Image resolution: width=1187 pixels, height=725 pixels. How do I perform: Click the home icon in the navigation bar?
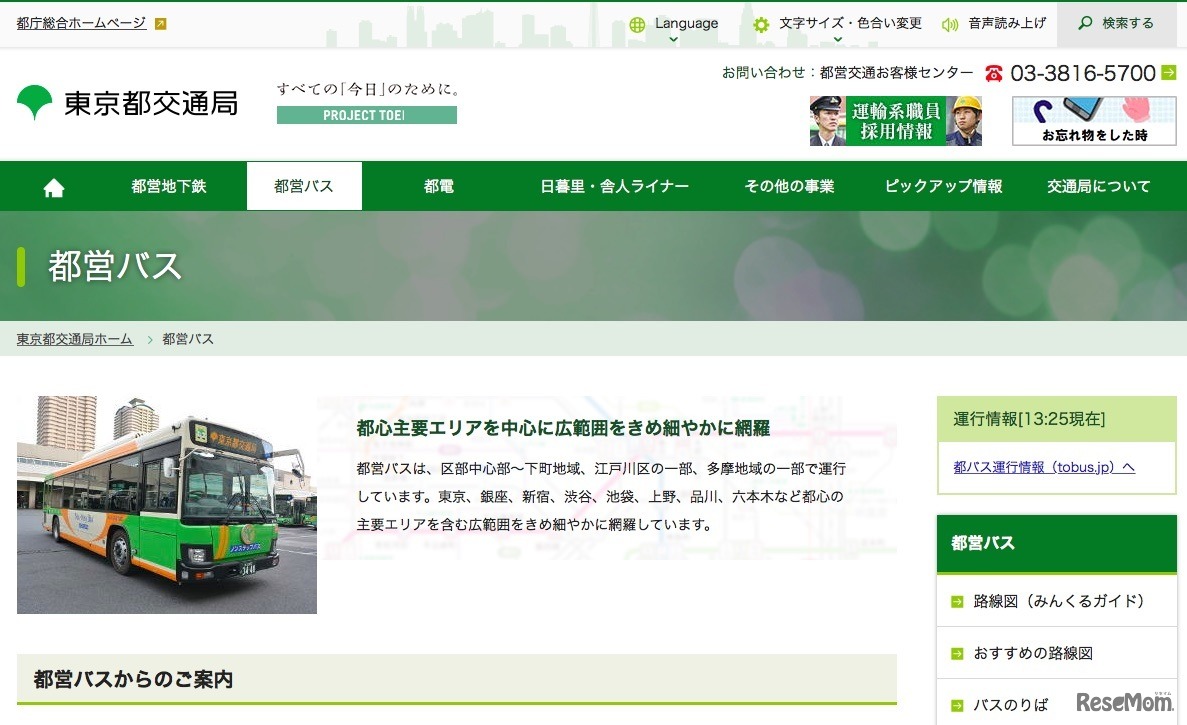click(x=52, y=185)
